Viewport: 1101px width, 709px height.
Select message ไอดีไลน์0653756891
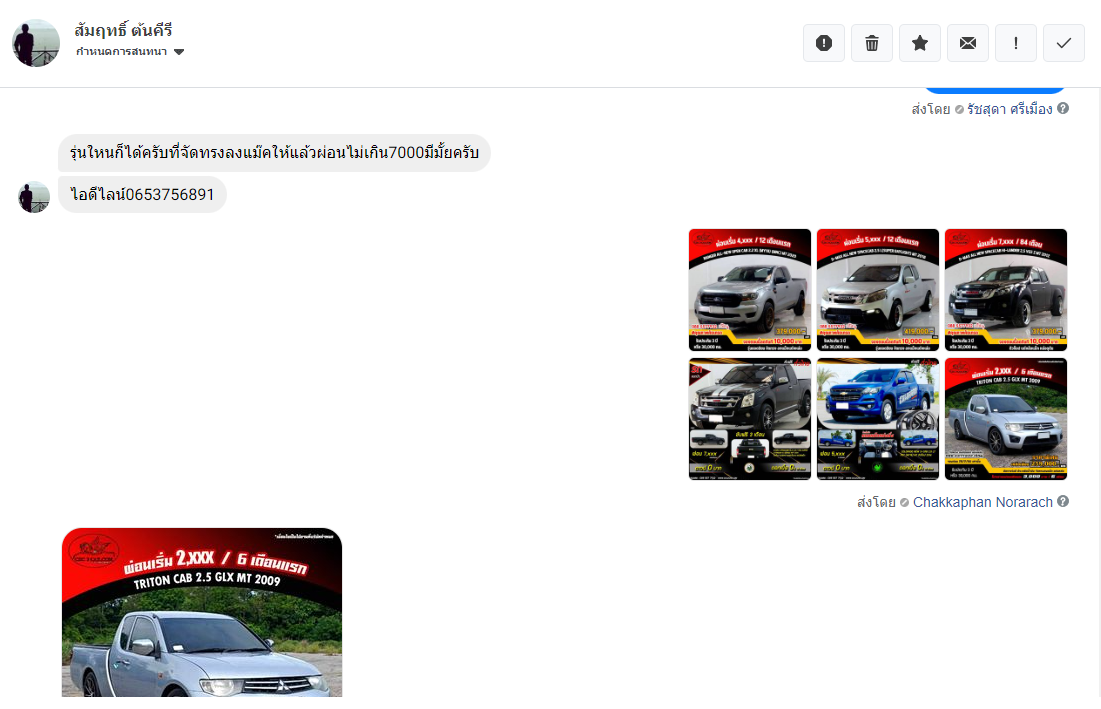[143, 194]
